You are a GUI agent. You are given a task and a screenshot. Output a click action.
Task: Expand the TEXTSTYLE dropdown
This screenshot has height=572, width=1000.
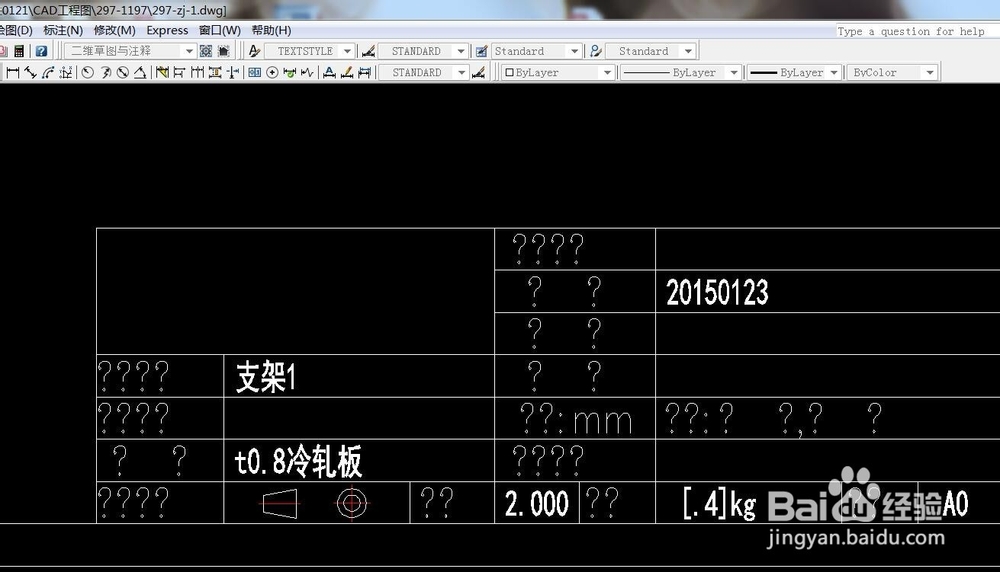pos(347,51)
